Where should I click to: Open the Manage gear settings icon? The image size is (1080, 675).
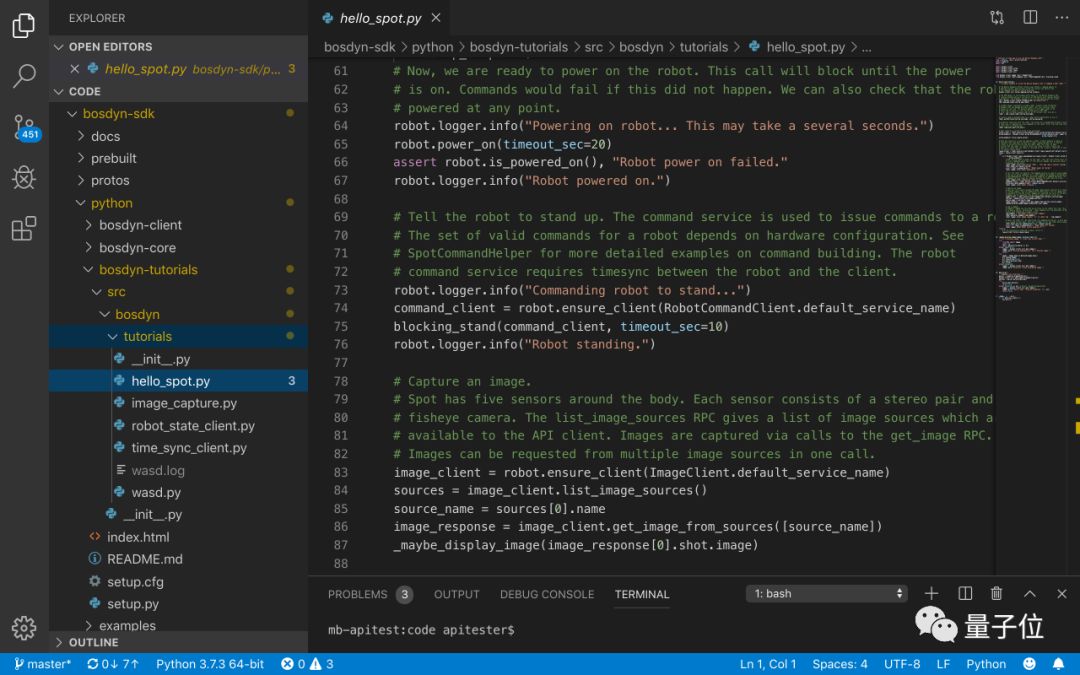coord(24,627)
